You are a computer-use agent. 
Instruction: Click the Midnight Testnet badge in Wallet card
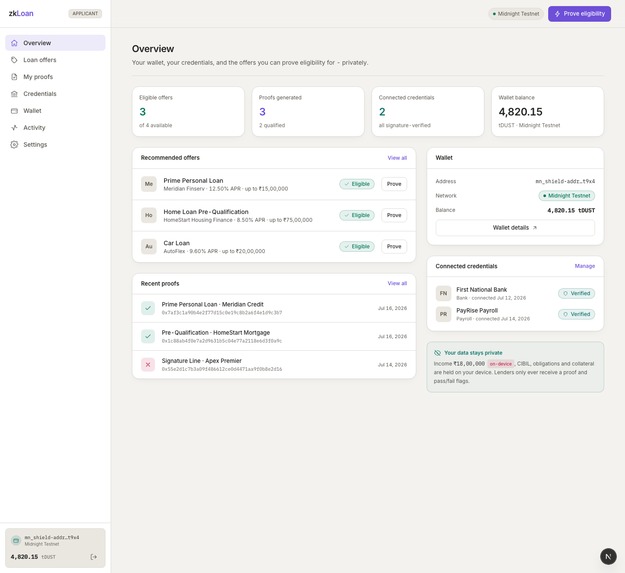coord(567,196)
